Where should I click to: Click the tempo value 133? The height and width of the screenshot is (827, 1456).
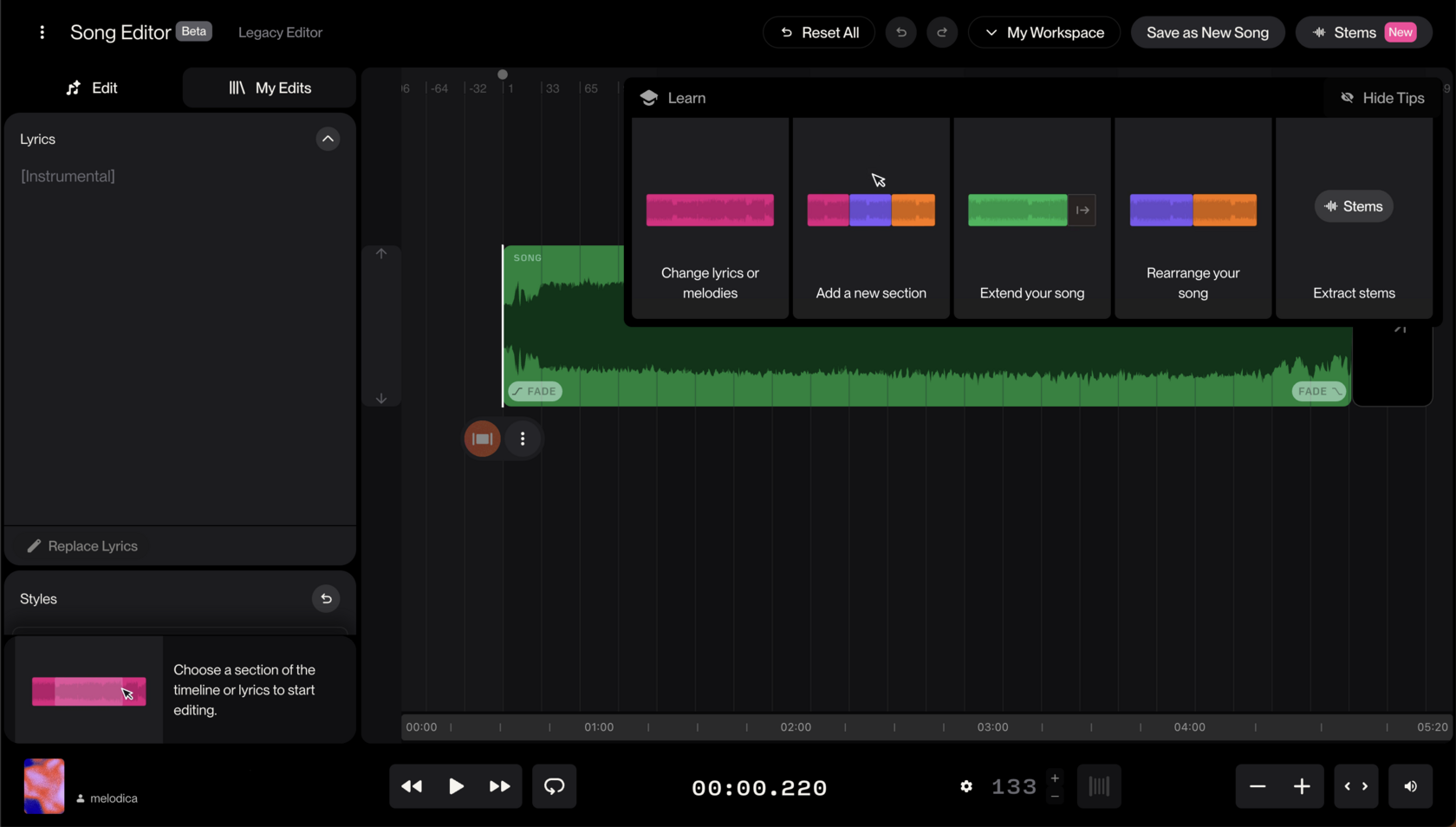point(1013,787)
